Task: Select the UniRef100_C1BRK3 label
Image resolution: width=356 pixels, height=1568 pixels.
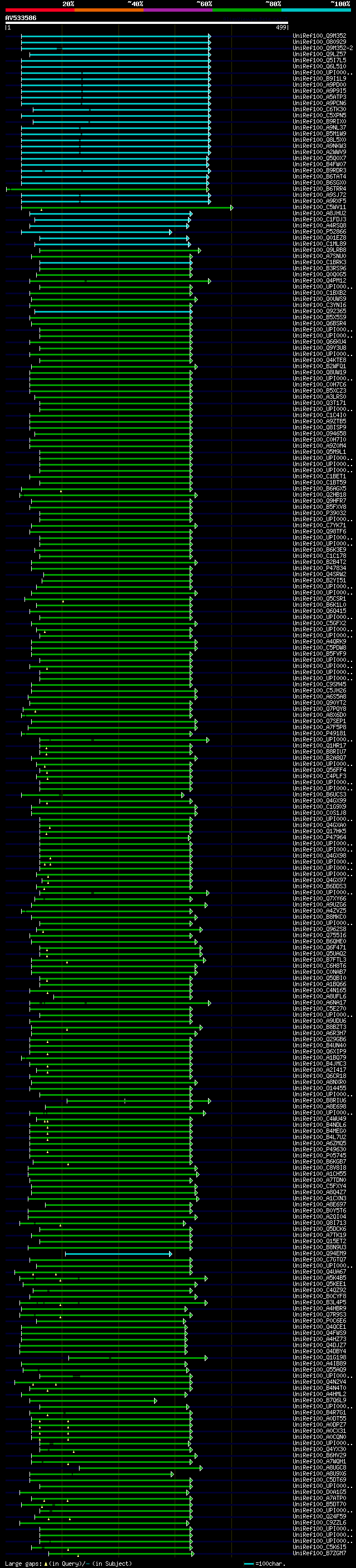Action: 319,263
